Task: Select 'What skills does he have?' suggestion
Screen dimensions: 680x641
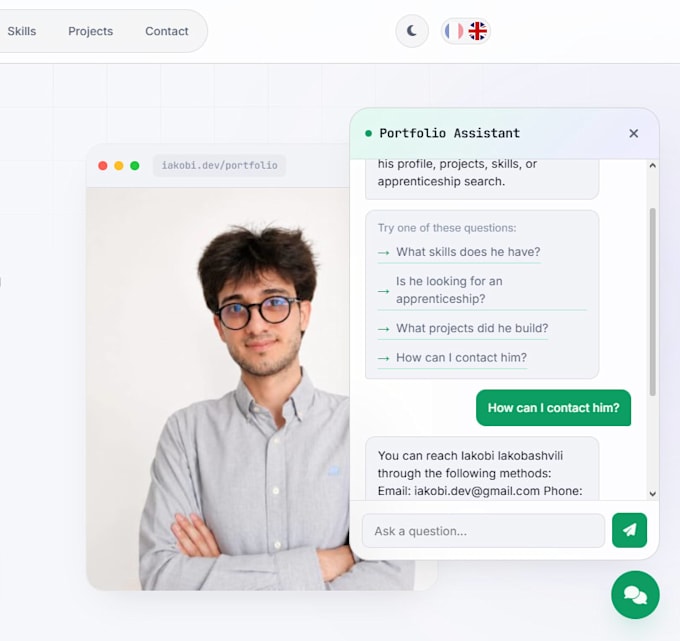Action: [x=459, y=252]
